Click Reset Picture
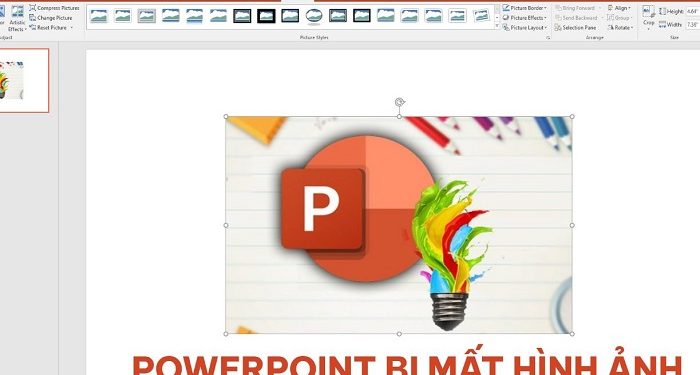Image resolution: width=700 pixels, height=375 pixels. tap(48, 28)
